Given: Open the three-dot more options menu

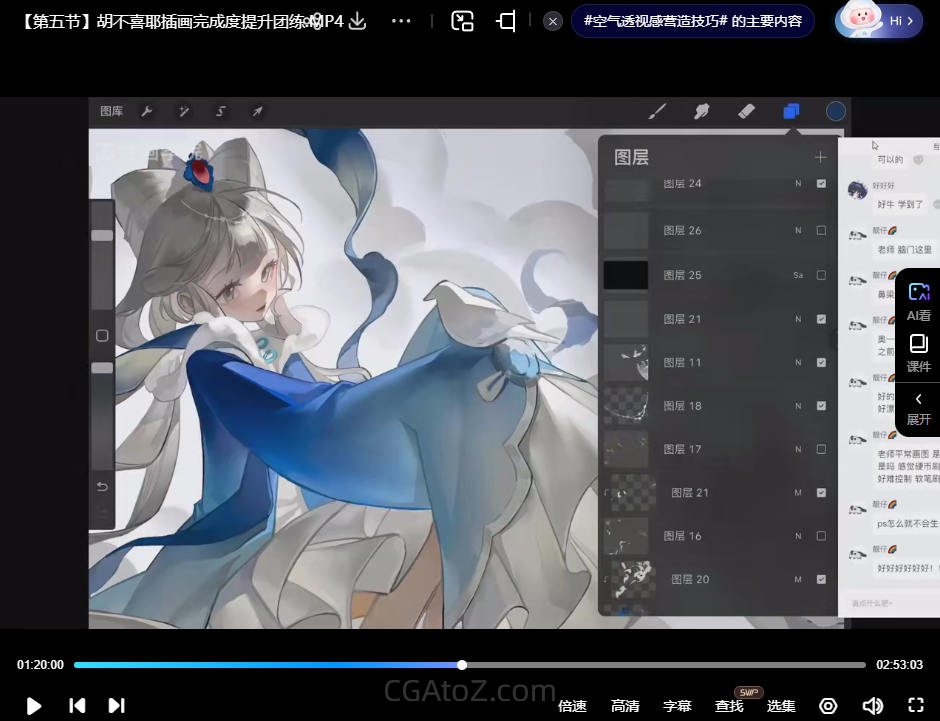Looking at the screenshot, I should click(401, 21).
